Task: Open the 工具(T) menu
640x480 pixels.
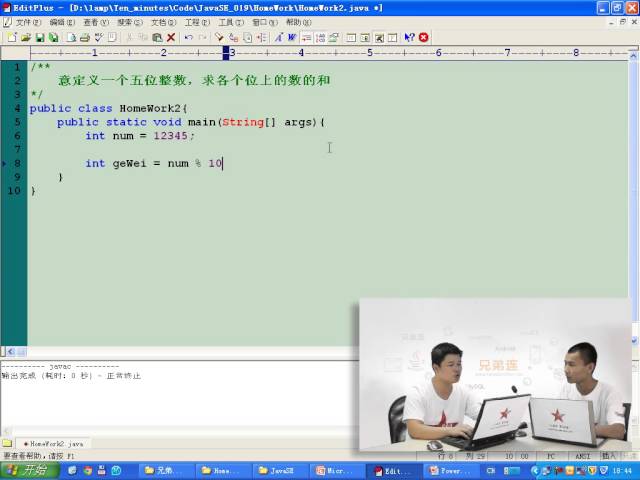Action: pos(231,22)
